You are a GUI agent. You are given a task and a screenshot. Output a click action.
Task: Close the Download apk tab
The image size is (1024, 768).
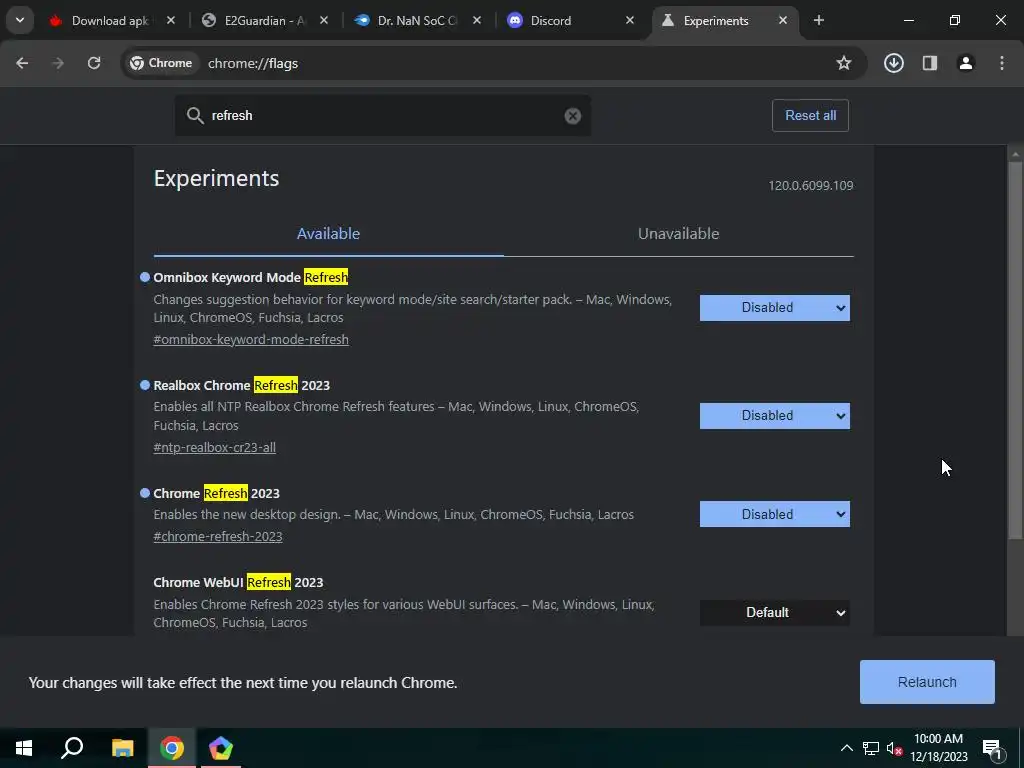click(171, 20)
